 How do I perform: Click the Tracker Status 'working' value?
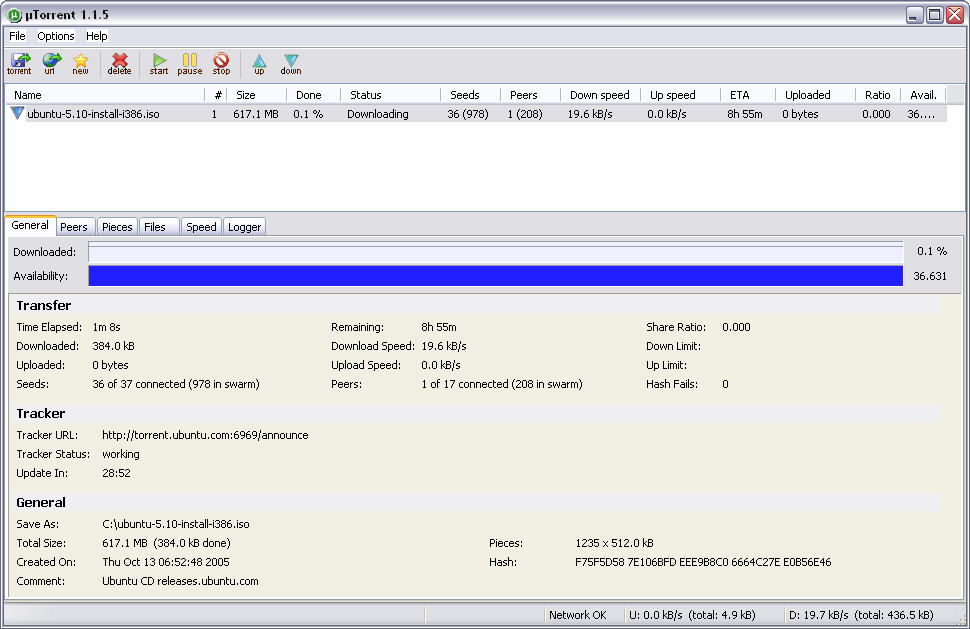point(121,454)
